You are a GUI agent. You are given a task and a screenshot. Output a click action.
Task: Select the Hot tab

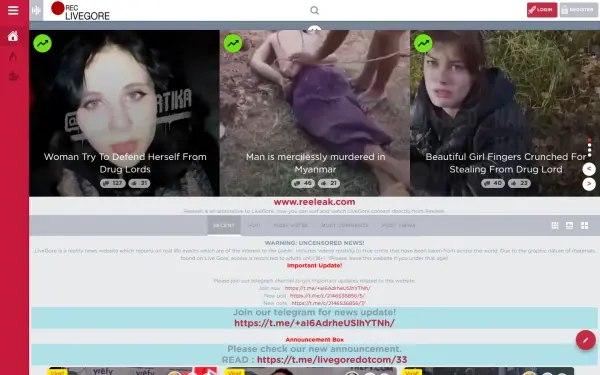[x=254, y=225]
